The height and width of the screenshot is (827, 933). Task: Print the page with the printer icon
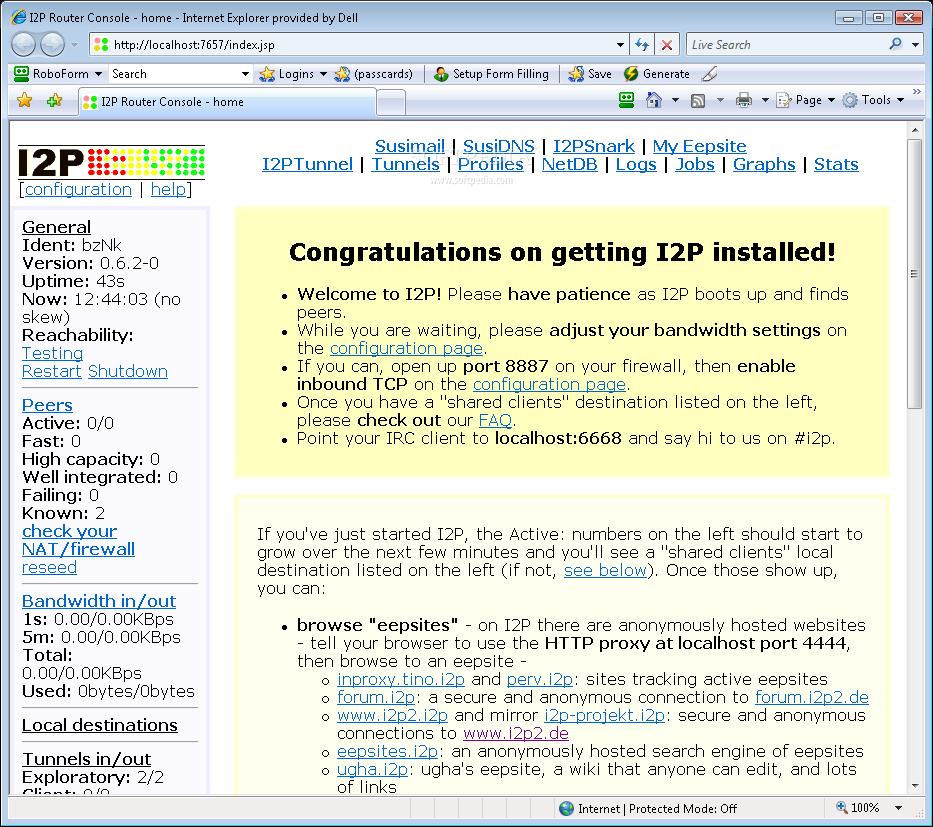coord(744,100)
